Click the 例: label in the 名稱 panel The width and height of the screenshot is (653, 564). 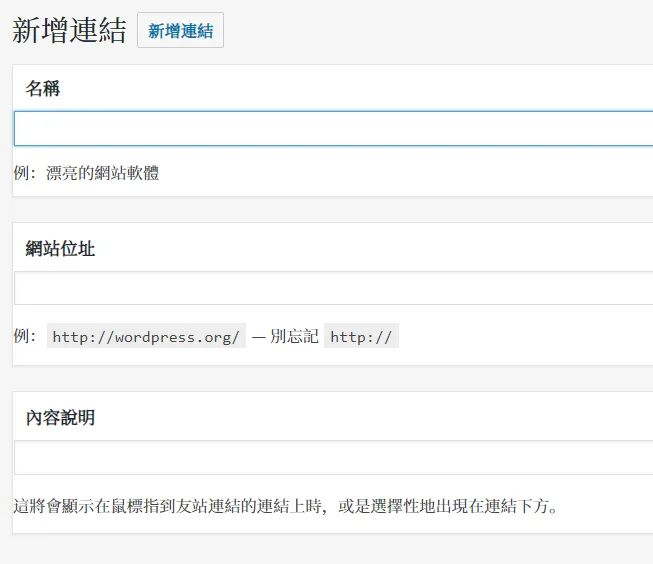coord(26,174)
